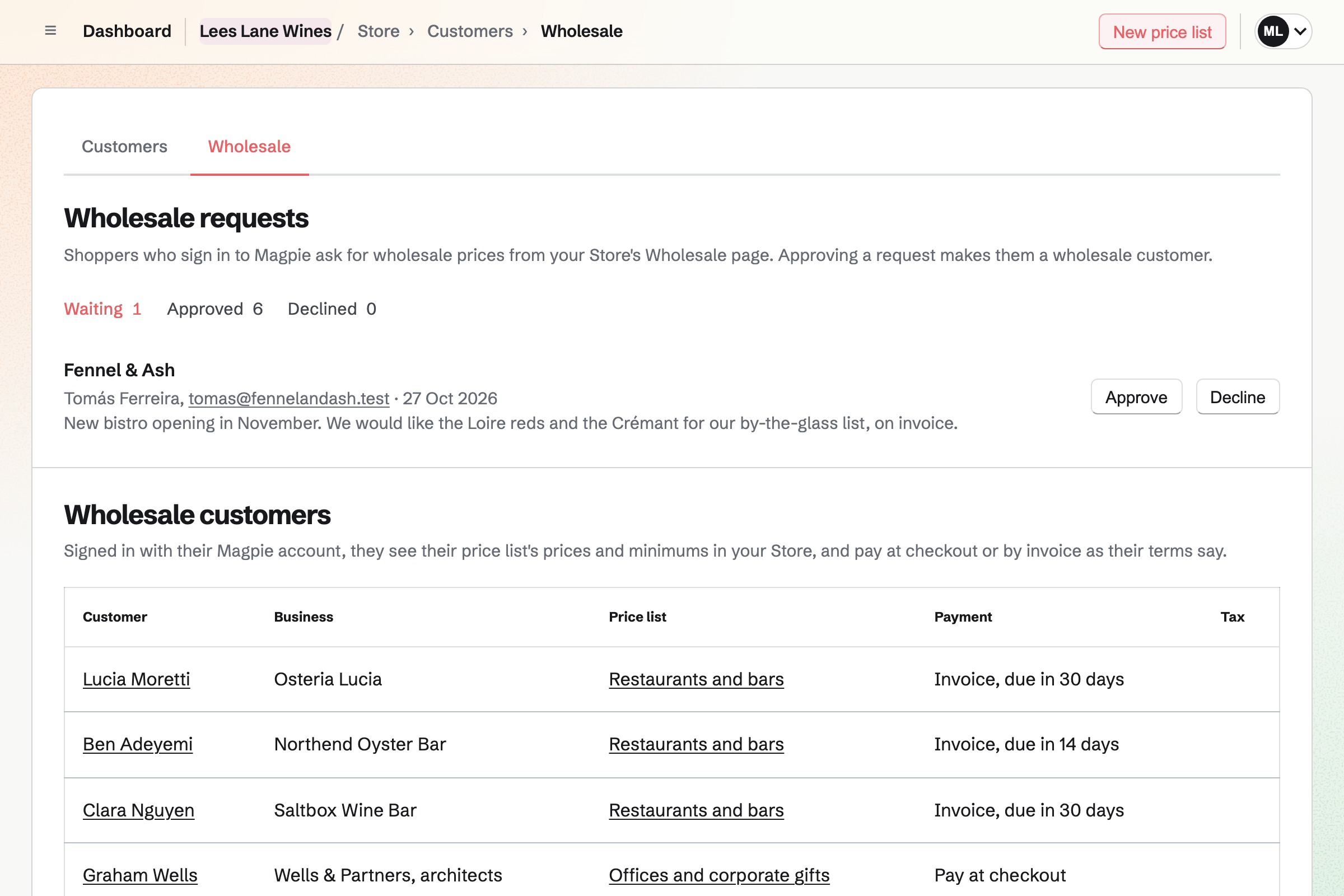Viewport: 1344px width, 896px height.
Task: Click the Payment column header
Action: (x=963, y=617)
